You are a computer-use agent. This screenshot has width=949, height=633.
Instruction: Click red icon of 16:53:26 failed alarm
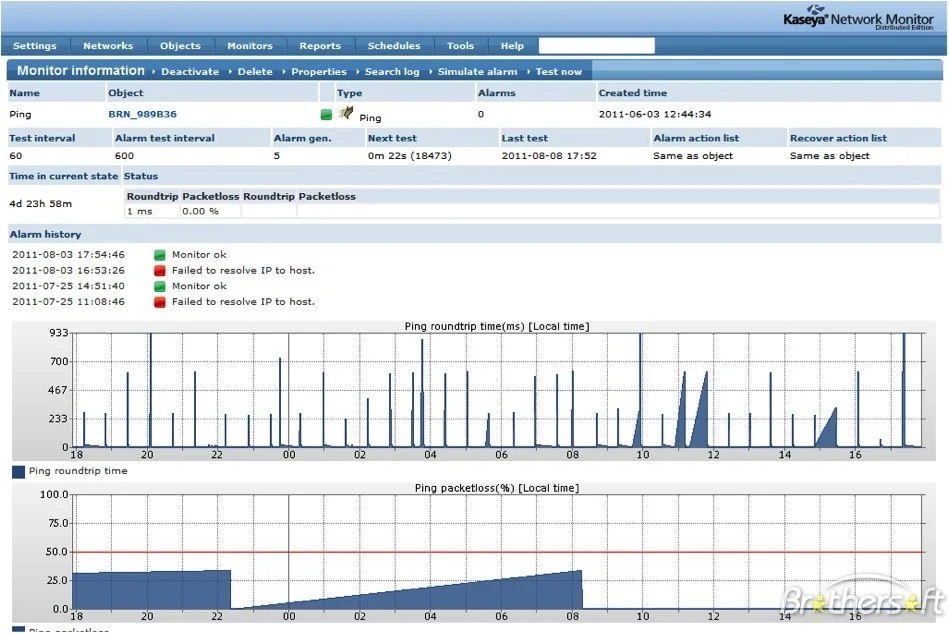pyautogui.click(x=160, y=271)
